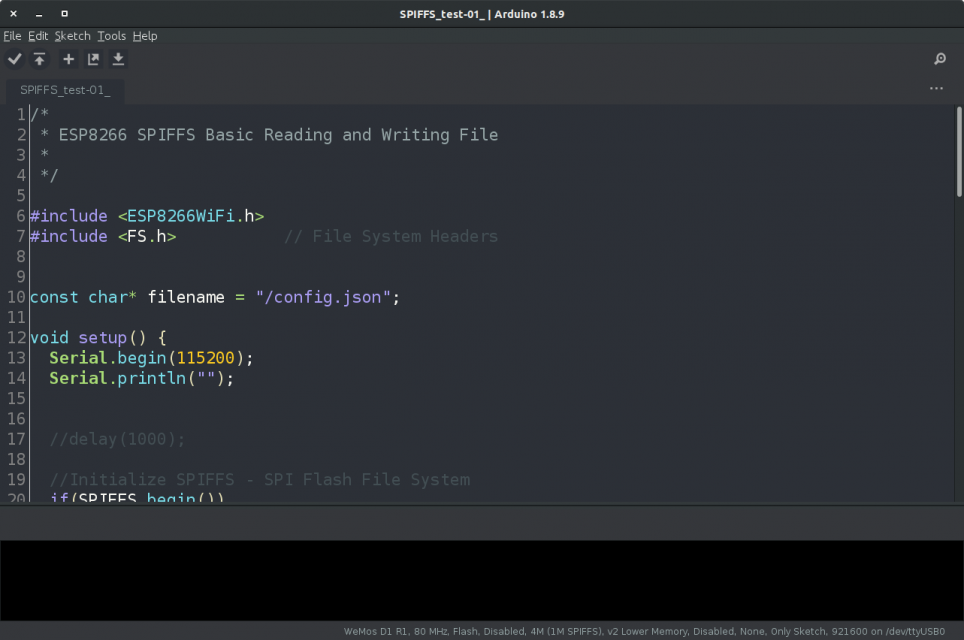This screenshot has height=640, width=964.
Task: Open an existing sketch via the open icon
Action: point(93,59)
